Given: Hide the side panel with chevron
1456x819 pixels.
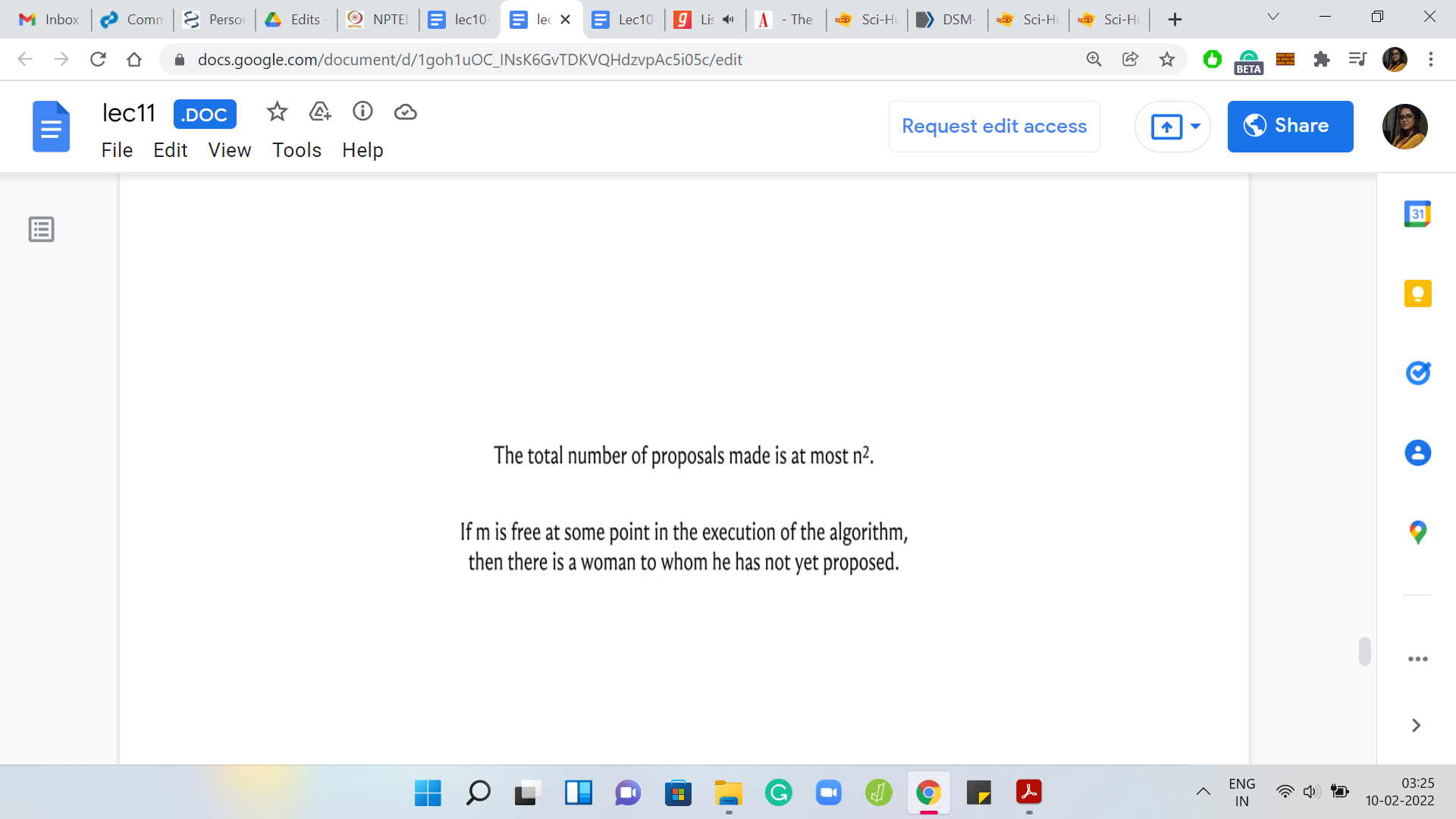Looking at the screenshot, I should click(x=1416, y=726).
